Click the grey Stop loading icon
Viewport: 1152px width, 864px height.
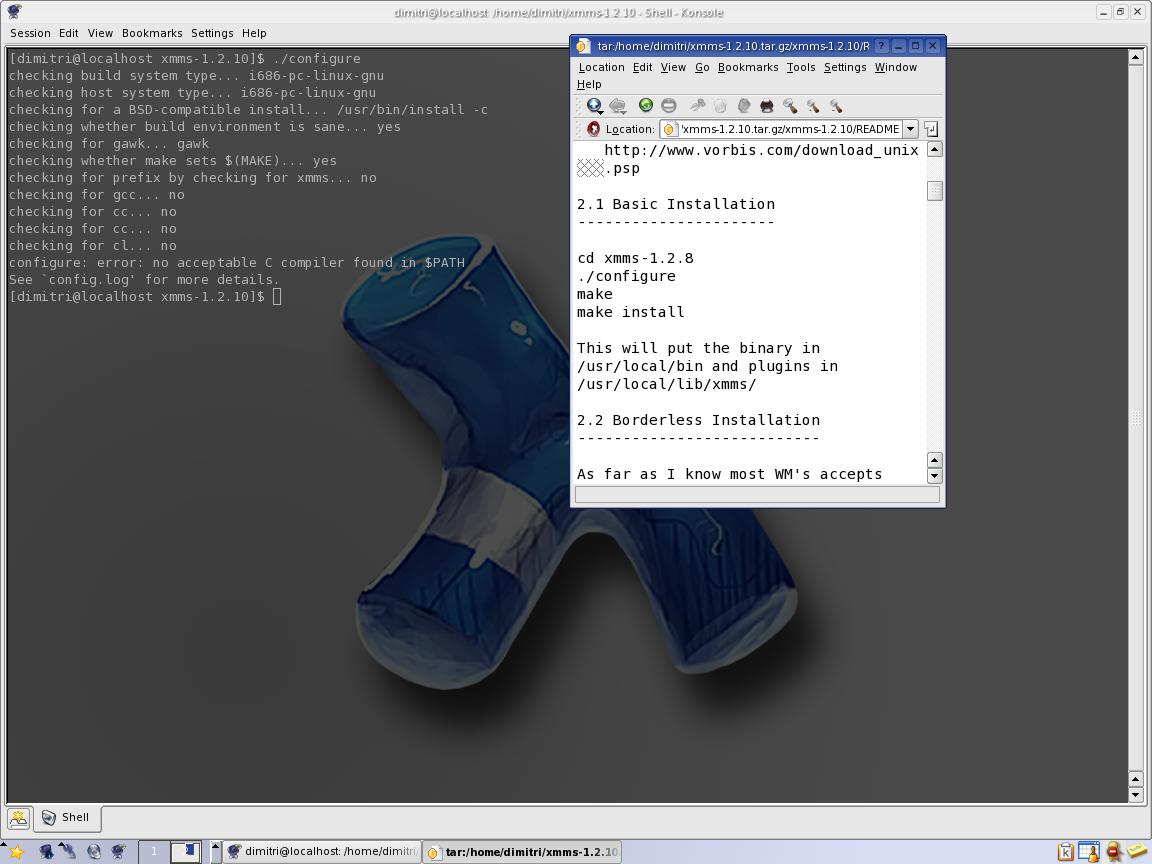pos(669,105)
